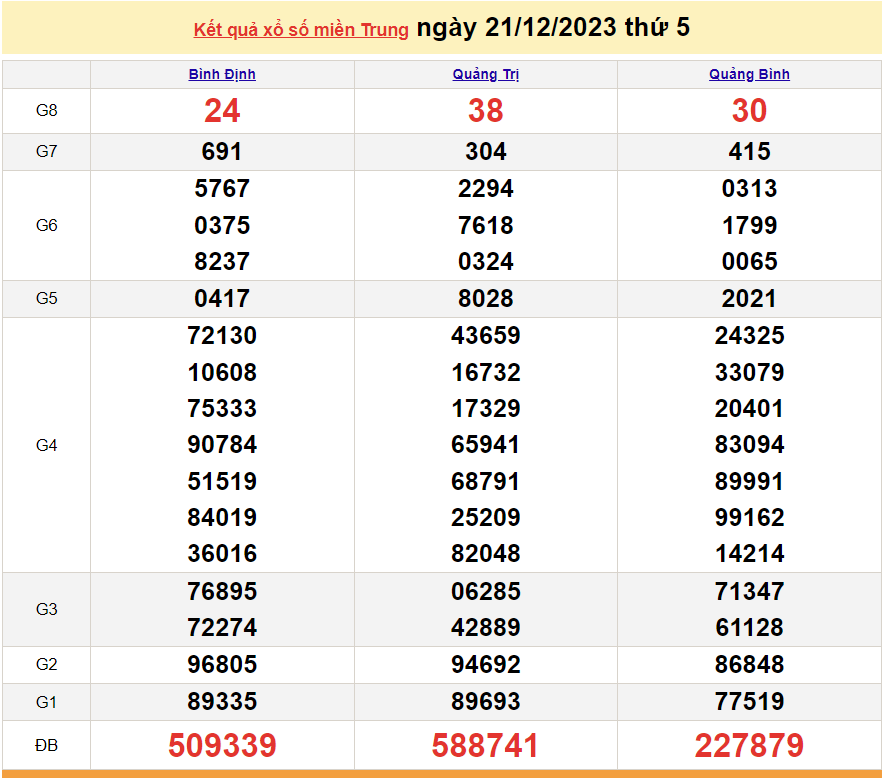The width and height of the screenshot is (882, 778).
Task: Open the Quảng Trị province link
Action: 486,75
